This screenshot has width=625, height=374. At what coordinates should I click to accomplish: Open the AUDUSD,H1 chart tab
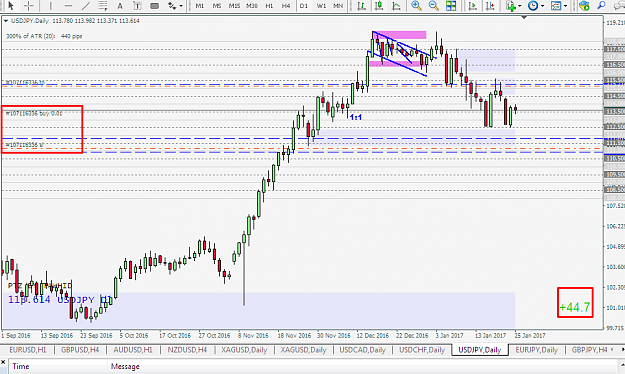[133, 350]
